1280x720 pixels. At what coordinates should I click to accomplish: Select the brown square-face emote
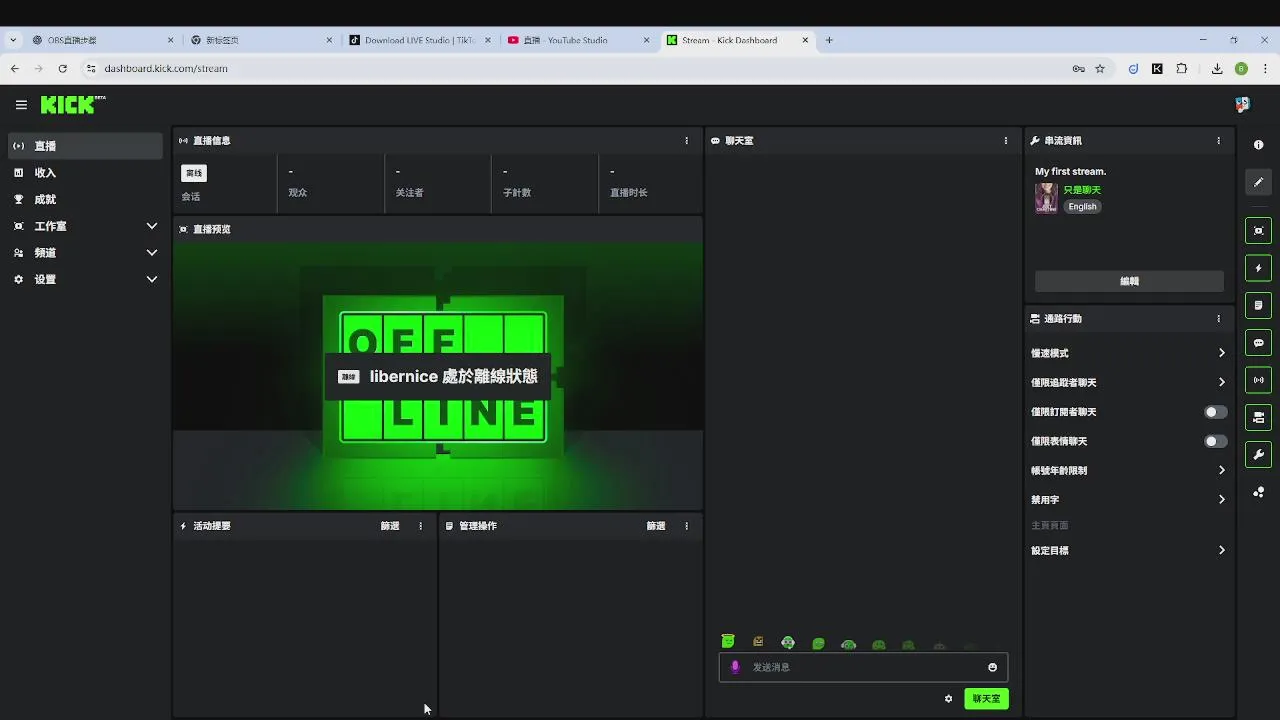tap(758, 642)
